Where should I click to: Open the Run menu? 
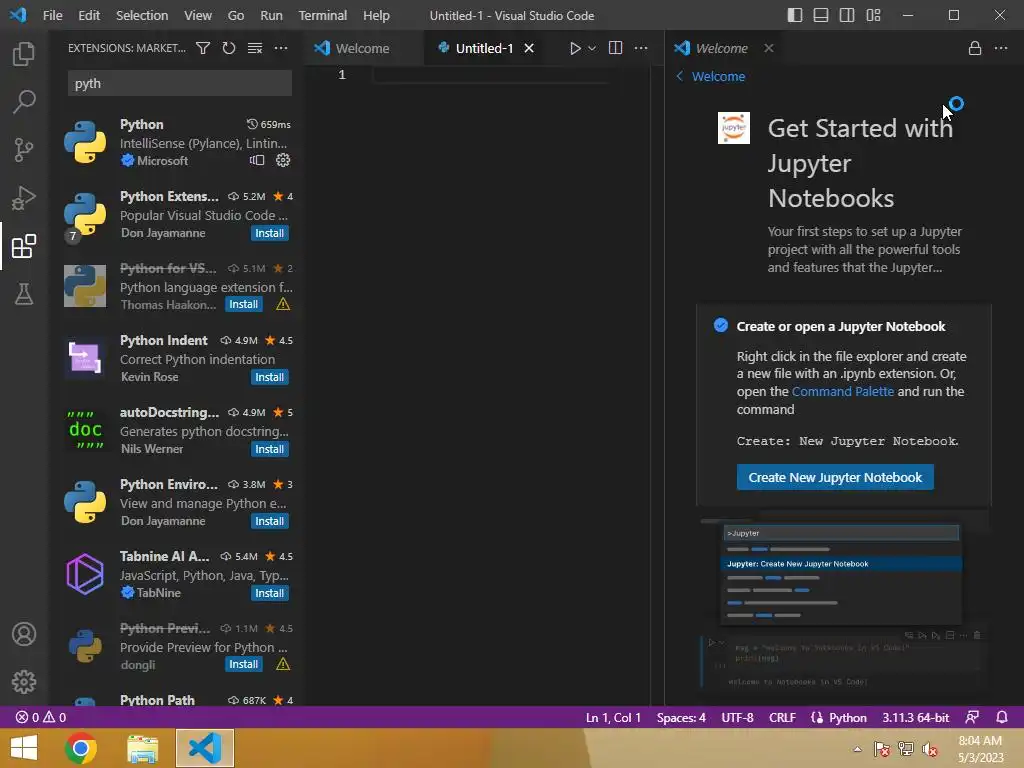(x=271, y=15)
